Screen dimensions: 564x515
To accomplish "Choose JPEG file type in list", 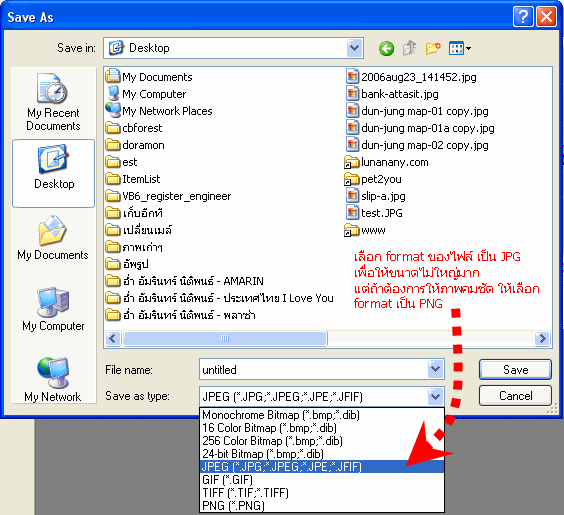I will click(322, 466).
